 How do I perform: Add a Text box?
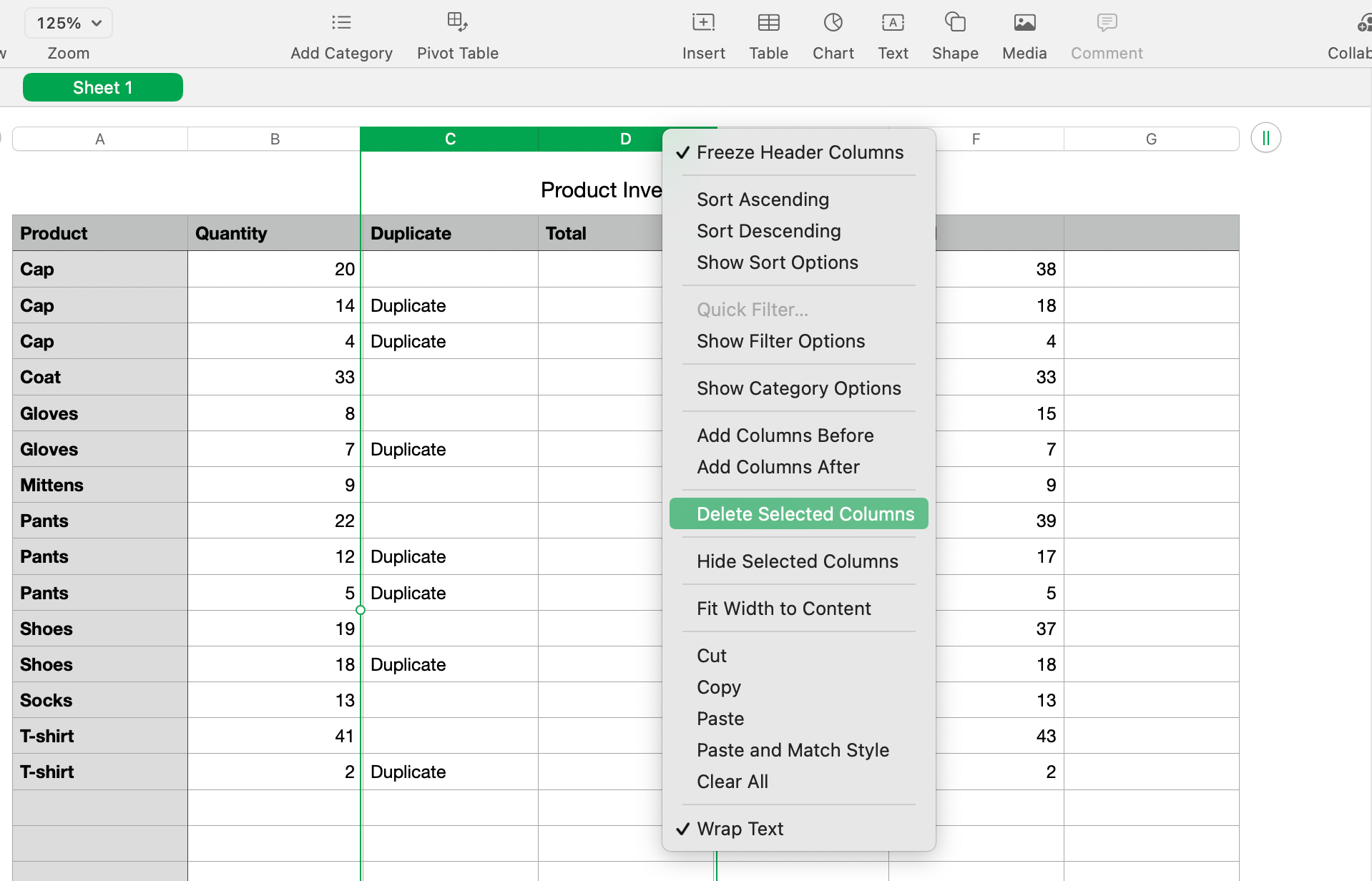(892, 34)
